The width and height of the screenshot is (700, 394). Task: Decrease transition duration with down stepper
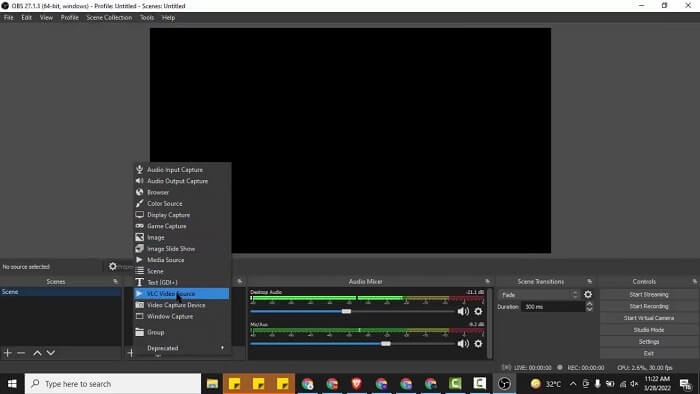point(589,309)
